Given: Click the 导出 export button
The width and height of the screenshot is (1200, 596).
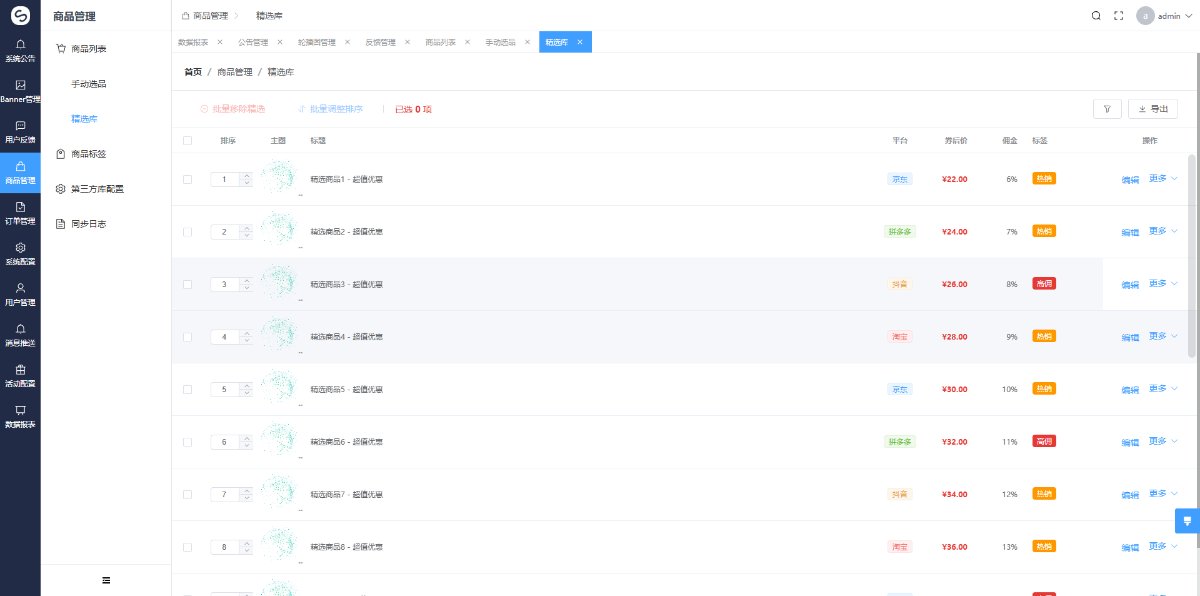Looking at the screenshot, I should [x=1153, y=109].
